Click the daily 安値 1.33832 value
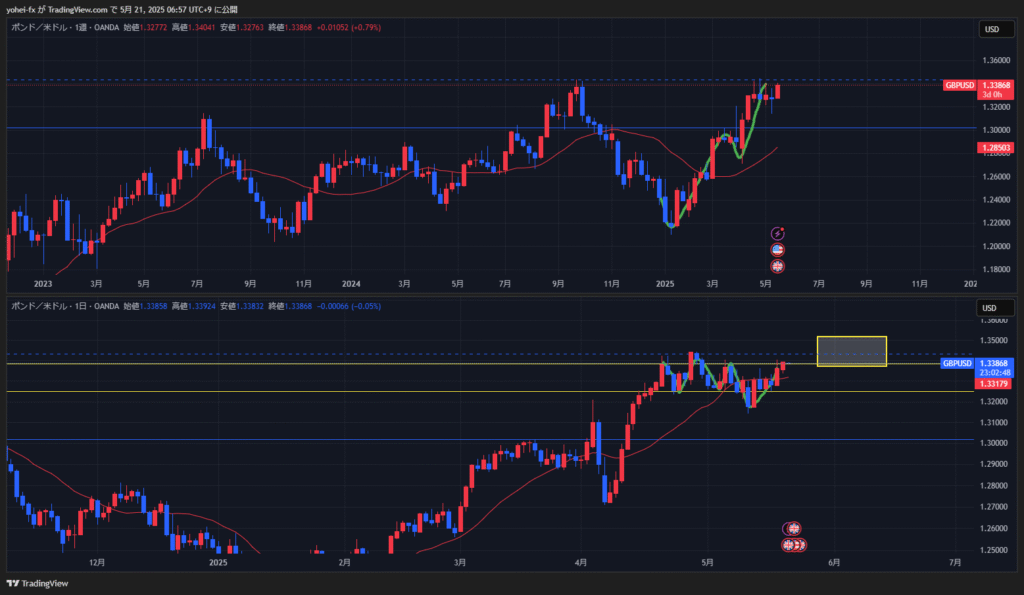The height and width of the screenshot is (595, 1024). coord(250,306)
